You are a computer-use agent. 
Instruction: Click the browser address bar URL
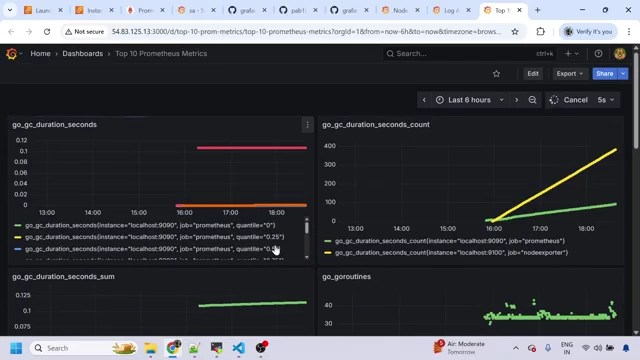pos(306,31)
